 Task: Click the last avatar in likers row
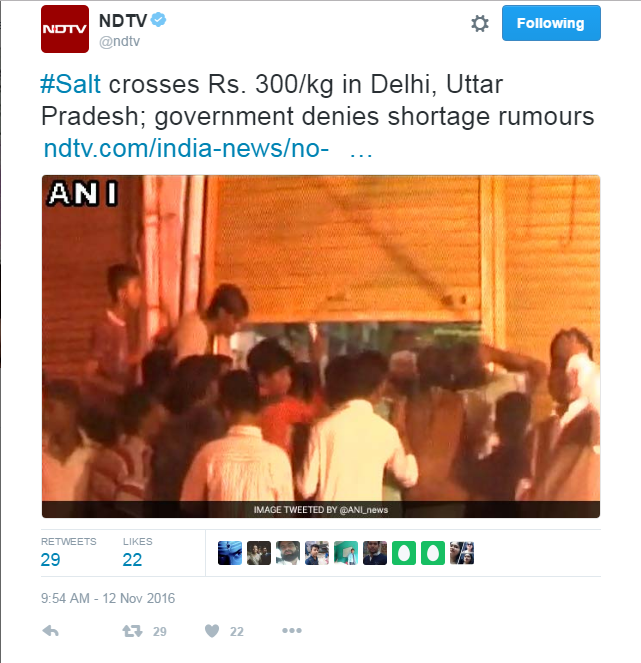(462, 553)
